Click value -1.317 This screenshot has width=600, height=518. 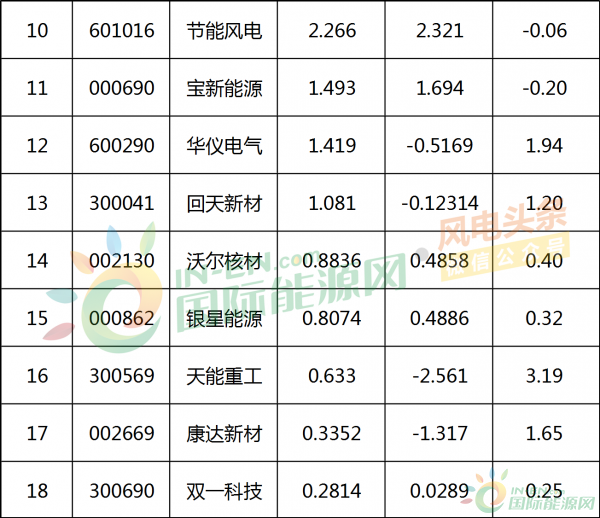tap(439, 433)
